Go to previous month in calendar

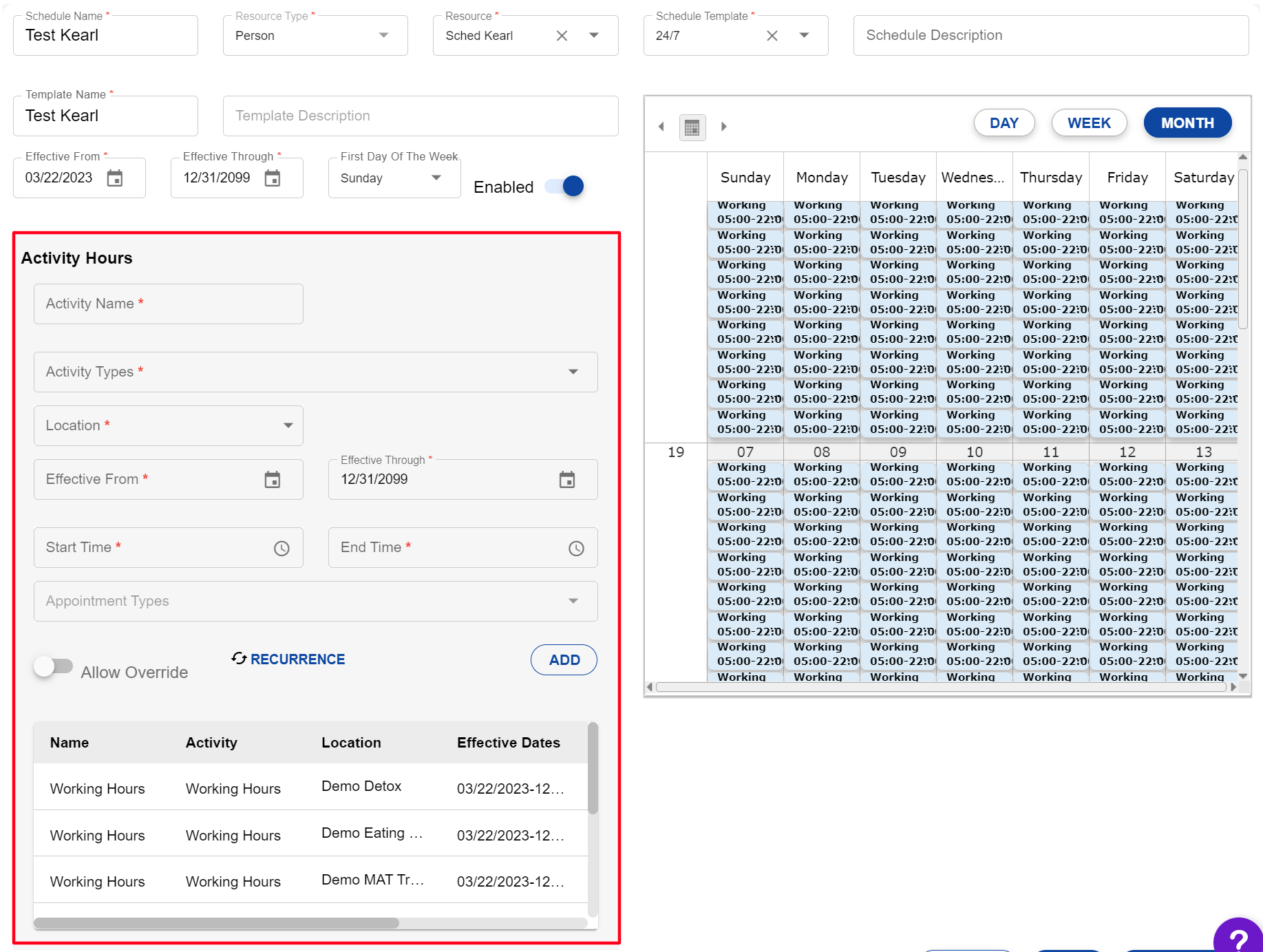pyautogui.click(x=661, y=127)
